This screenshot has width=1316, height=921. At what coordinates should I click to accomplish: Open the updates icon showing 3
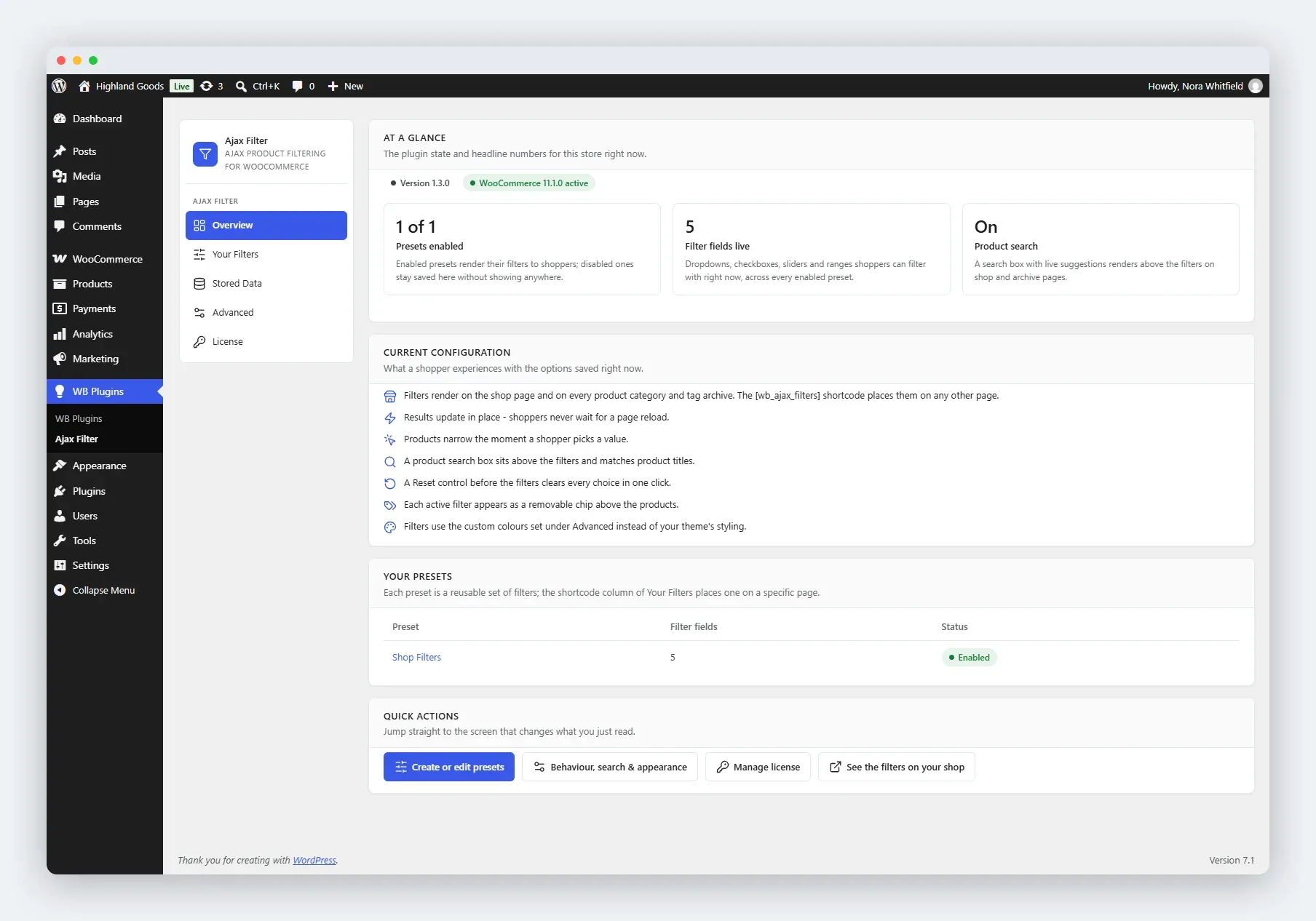(207, 86)
